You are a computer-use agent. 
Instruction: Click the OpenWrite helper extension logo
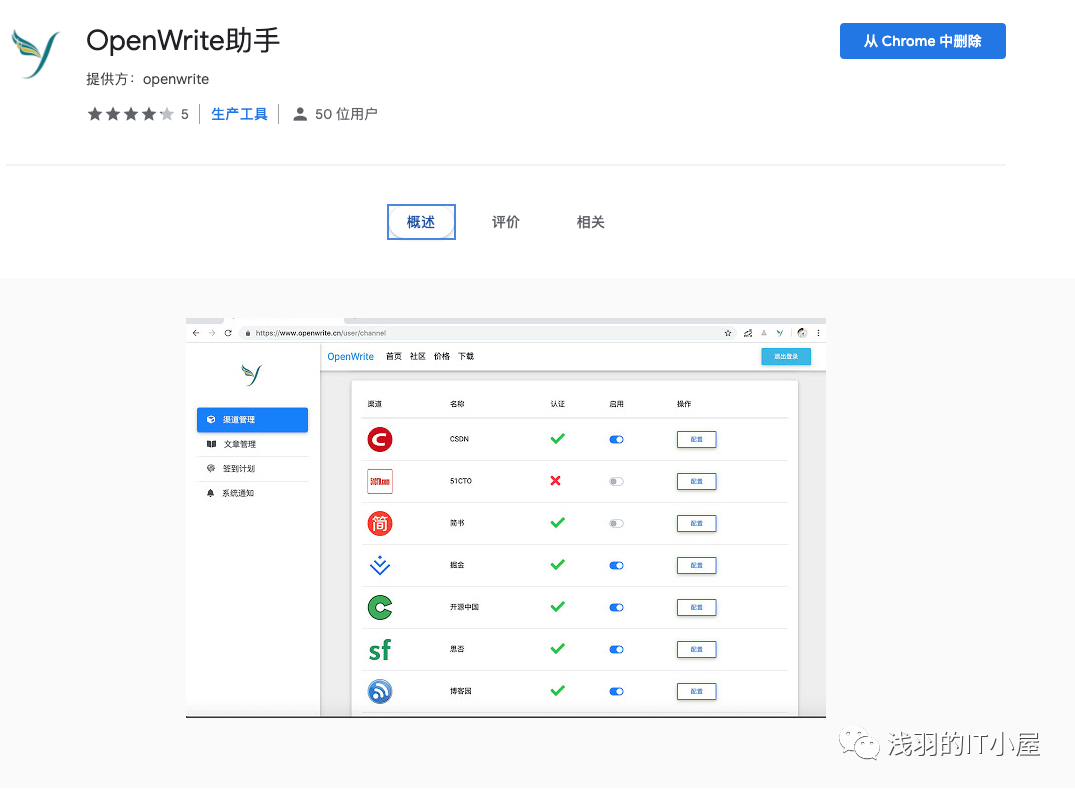point(36,53)
